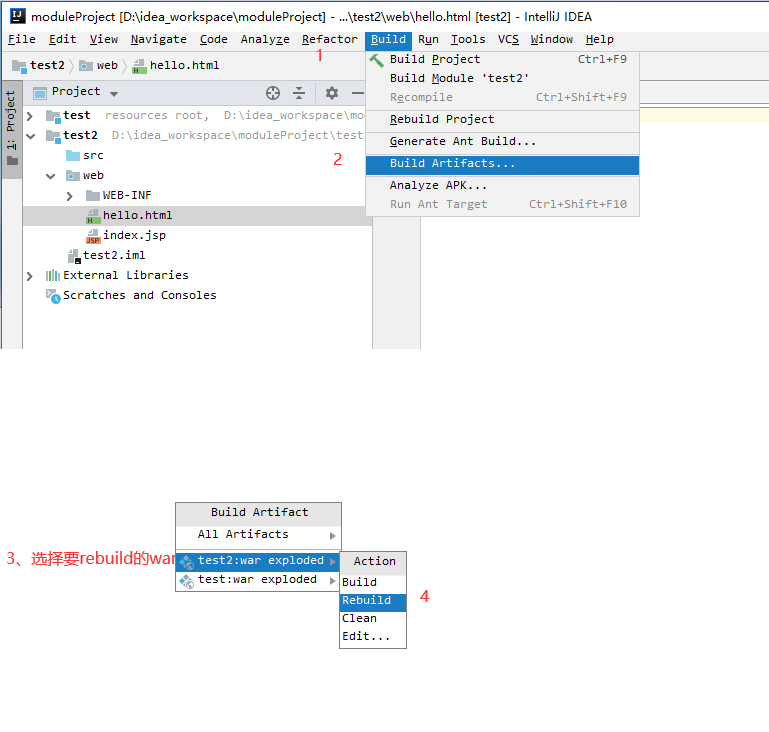Click the test2.iml file icon
The width and height of the screenshot is (769, 732).
(74, 256)
